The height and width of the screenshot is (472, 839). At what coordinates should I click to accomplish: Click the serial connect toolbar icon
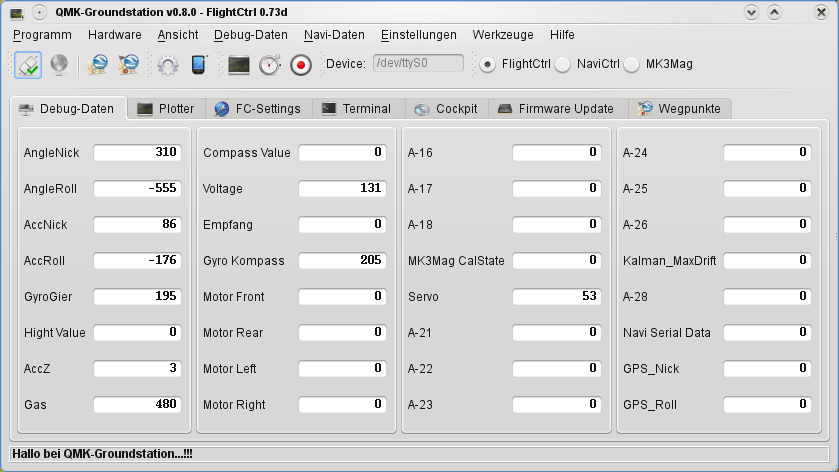click(x=28, y=64)
